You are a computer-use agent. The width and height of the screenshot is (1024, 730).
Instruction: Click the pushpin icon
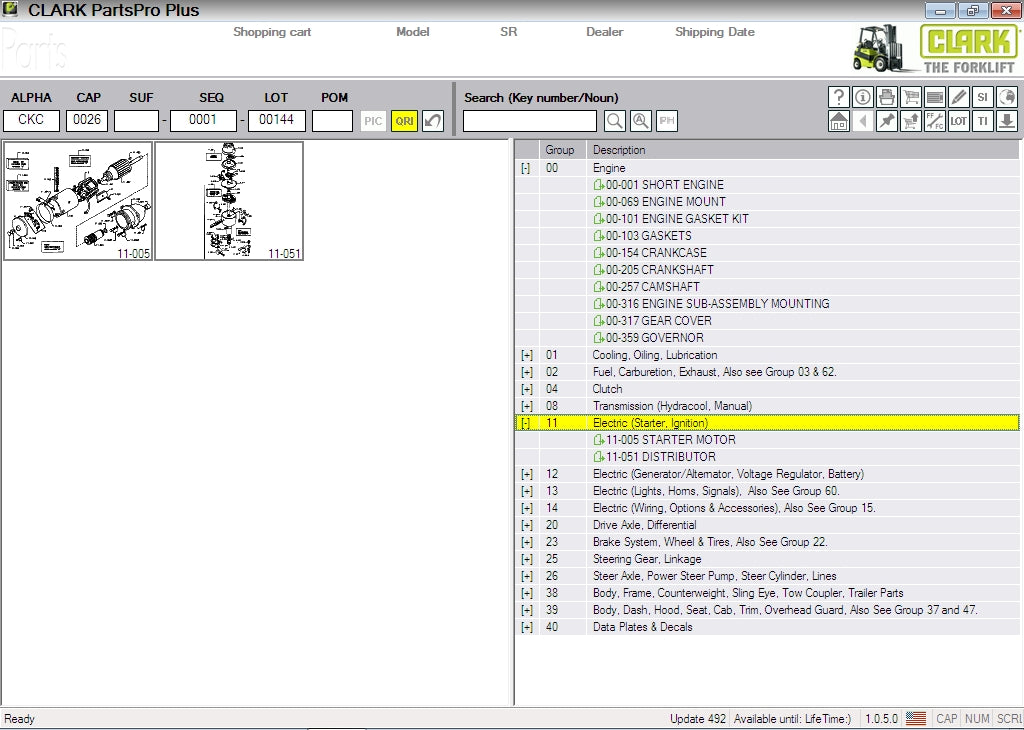click(887, 121)
